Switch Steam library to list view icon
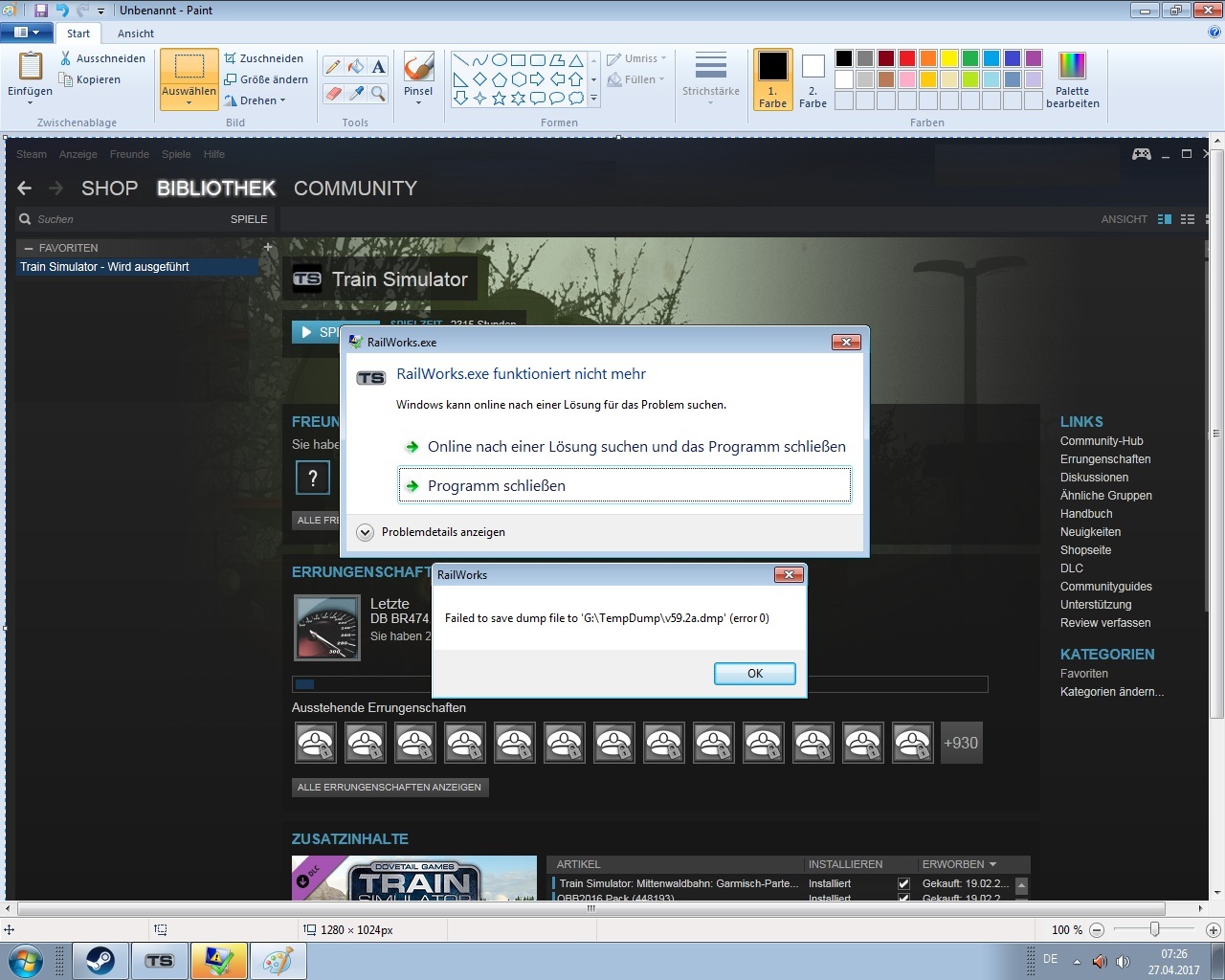Viewport: 1225px width, 980px height. click(x=1188, y=219)
